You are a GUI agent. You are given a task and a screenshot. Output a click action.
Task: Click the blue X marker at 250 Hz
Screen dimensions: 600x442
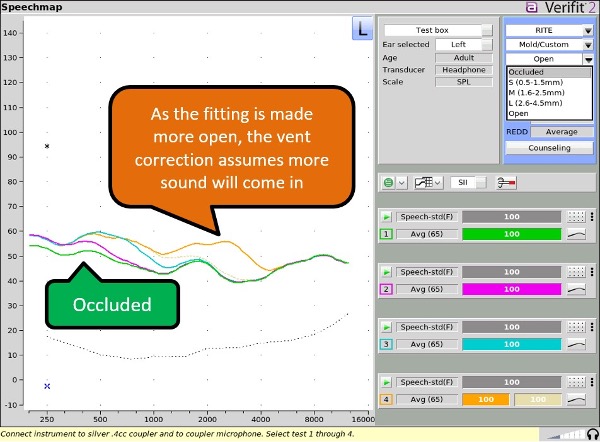(47, 387)
